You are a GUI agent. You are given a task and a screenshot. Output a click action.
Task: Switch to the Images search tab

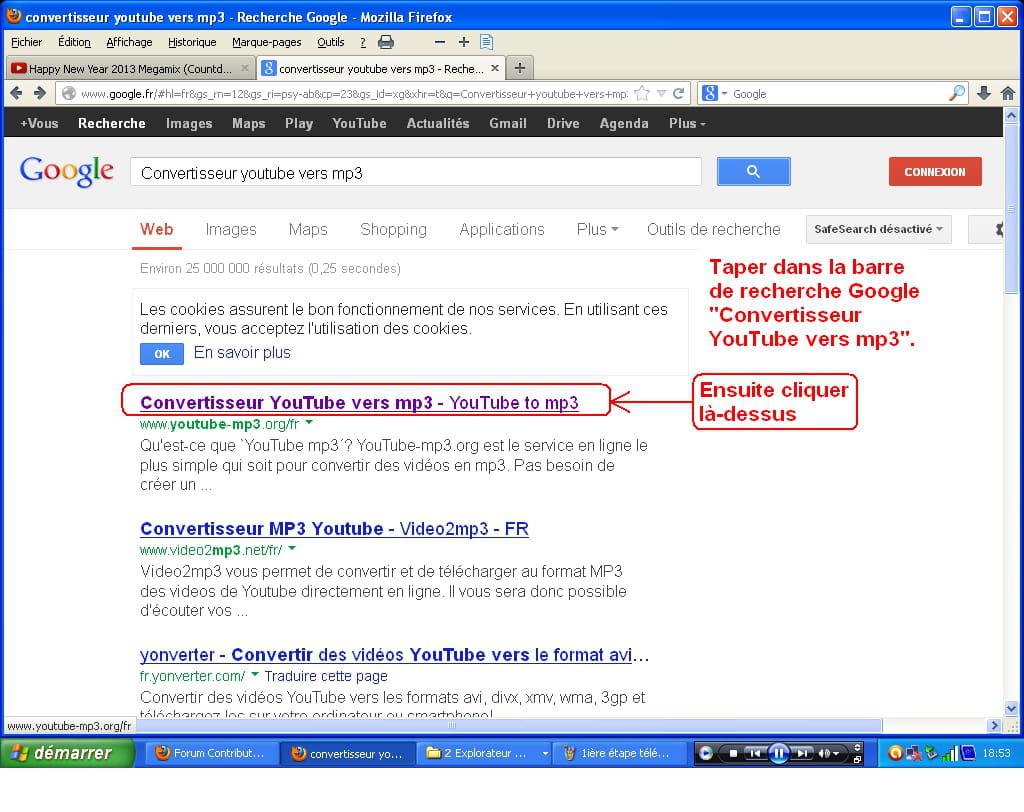point(231,229)
